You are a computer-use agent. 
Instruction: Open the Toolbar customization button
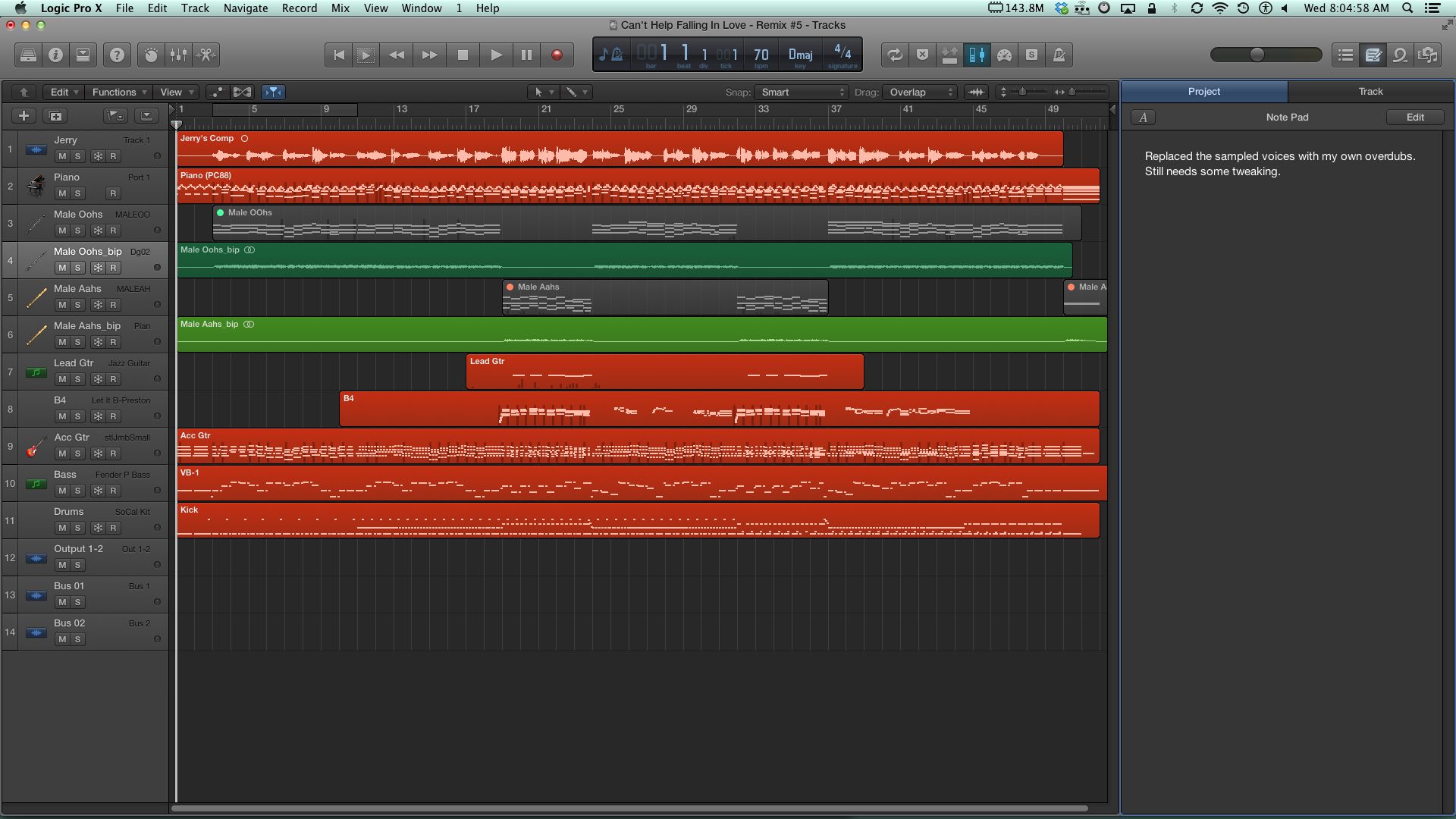click(x=83, y=55)
